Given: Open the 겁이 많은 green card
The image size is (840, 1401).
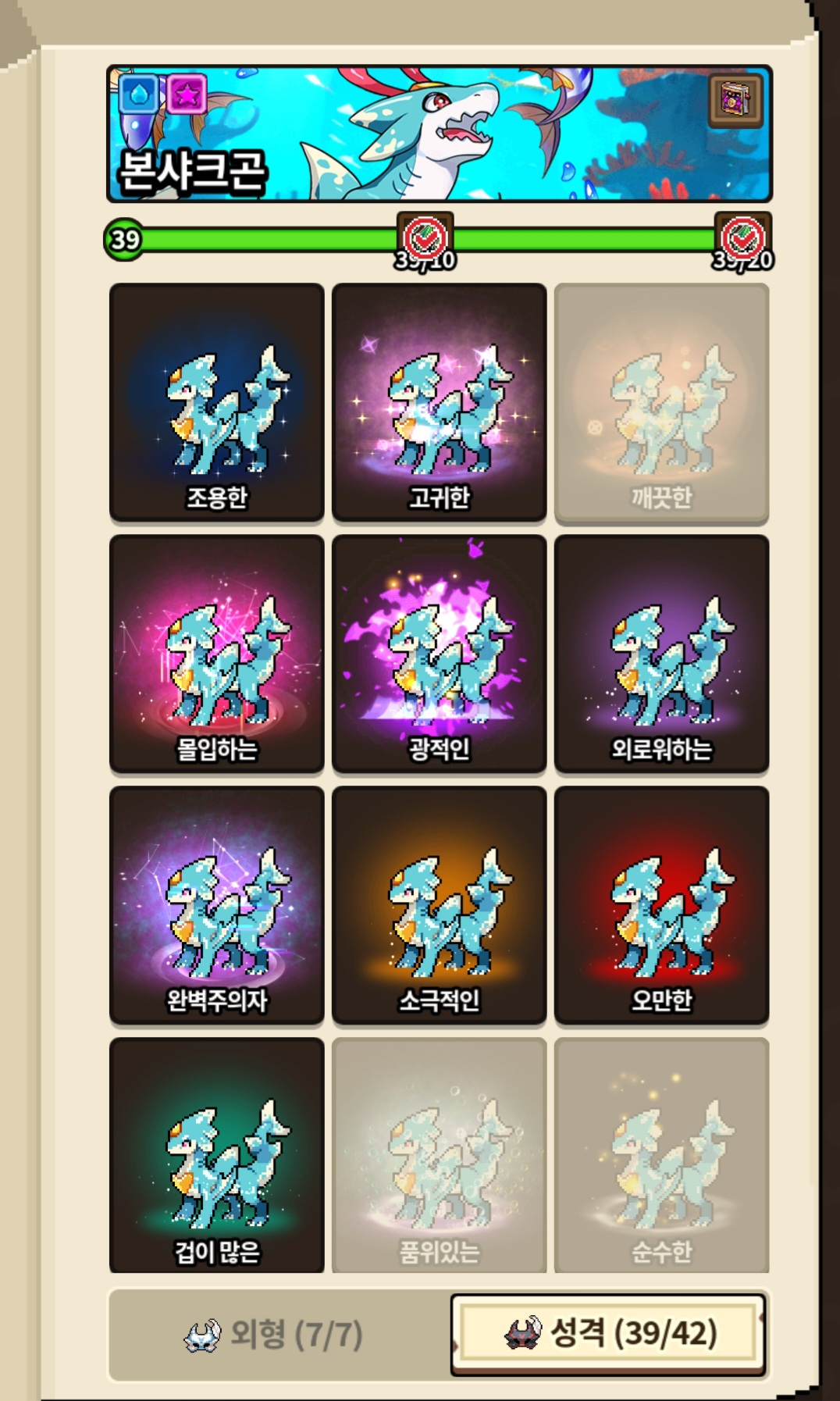Looking at the screenshot, I should click(217, 1156).
